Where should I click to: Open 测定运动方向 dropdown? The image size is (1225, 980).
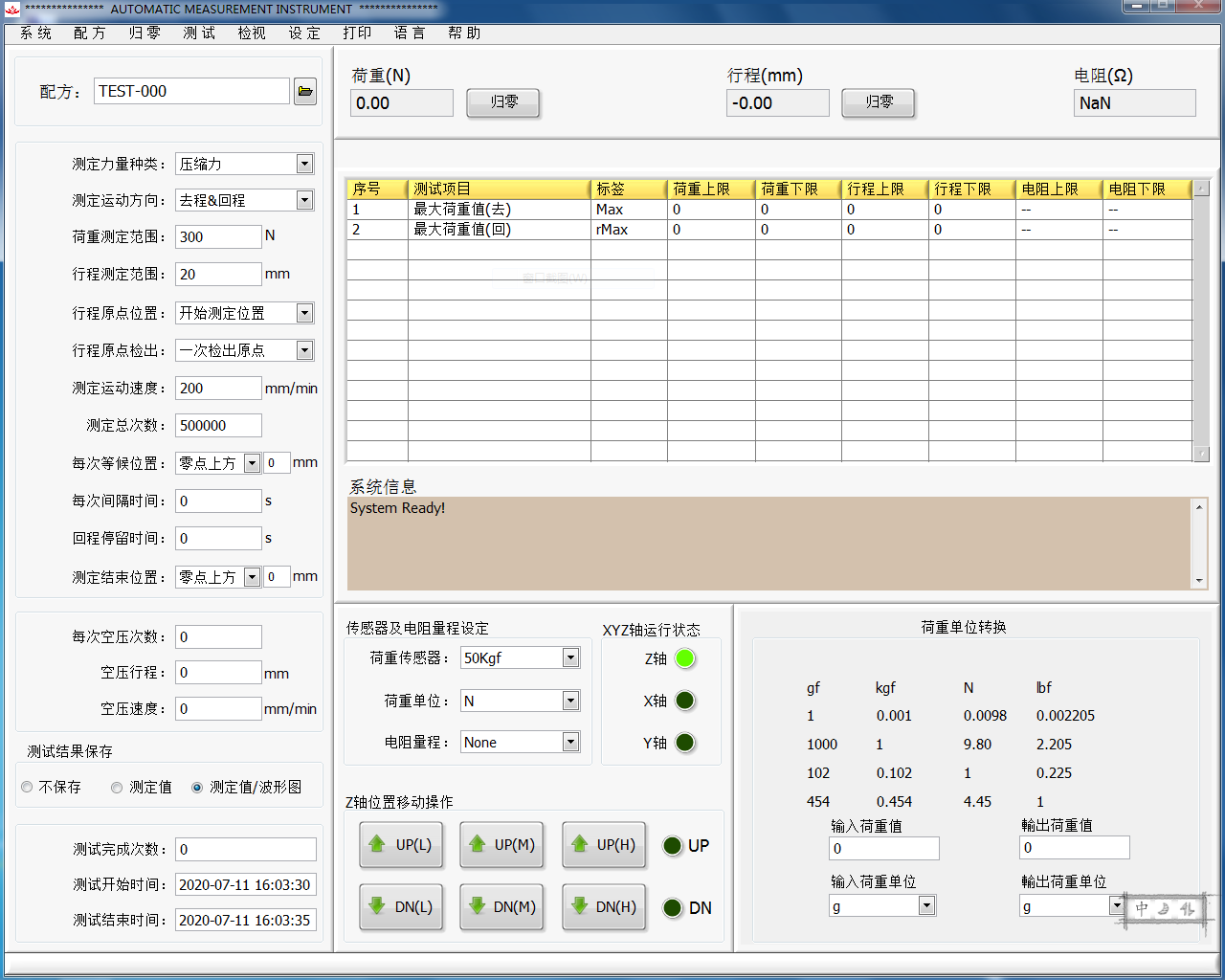(x=304, y=200)
